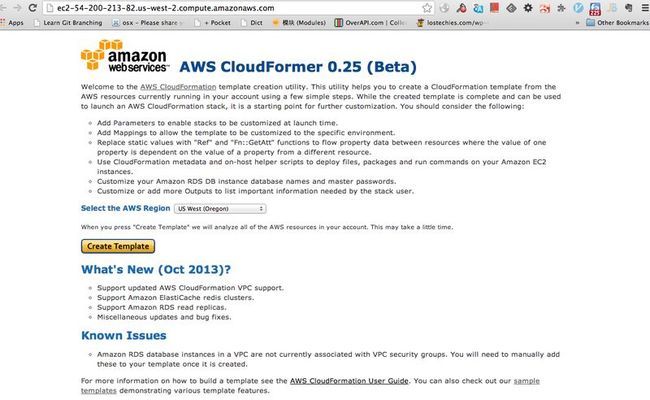Image resolution: width=650 pixels, height=400 pixels.
Task: Reload the page with the refresh icon
Action: (x=32, y=7)
